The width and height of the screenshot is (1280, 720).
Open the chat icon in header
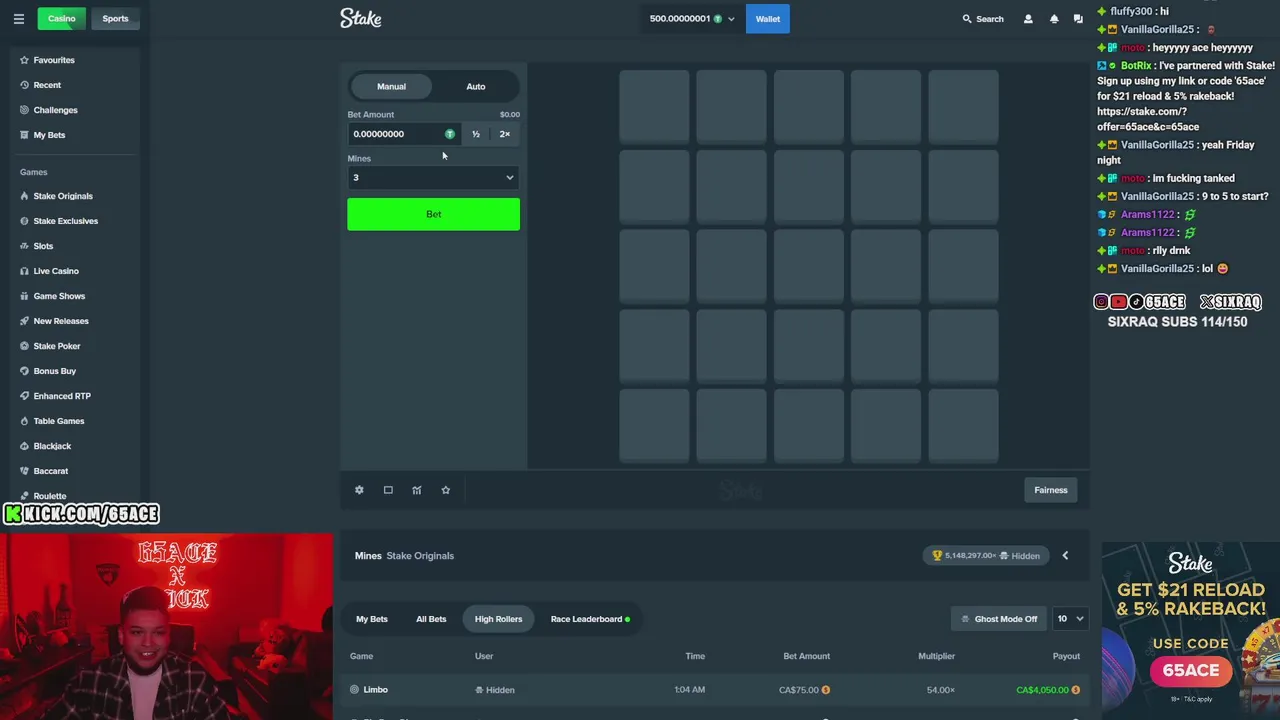coord(1078,19)
